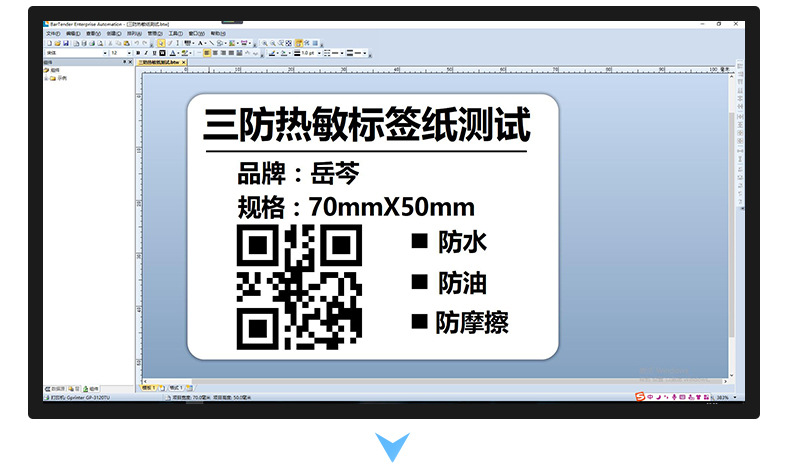Select the 品牌：岳芩 text object
790x475 pixels.
coord(299,173)
